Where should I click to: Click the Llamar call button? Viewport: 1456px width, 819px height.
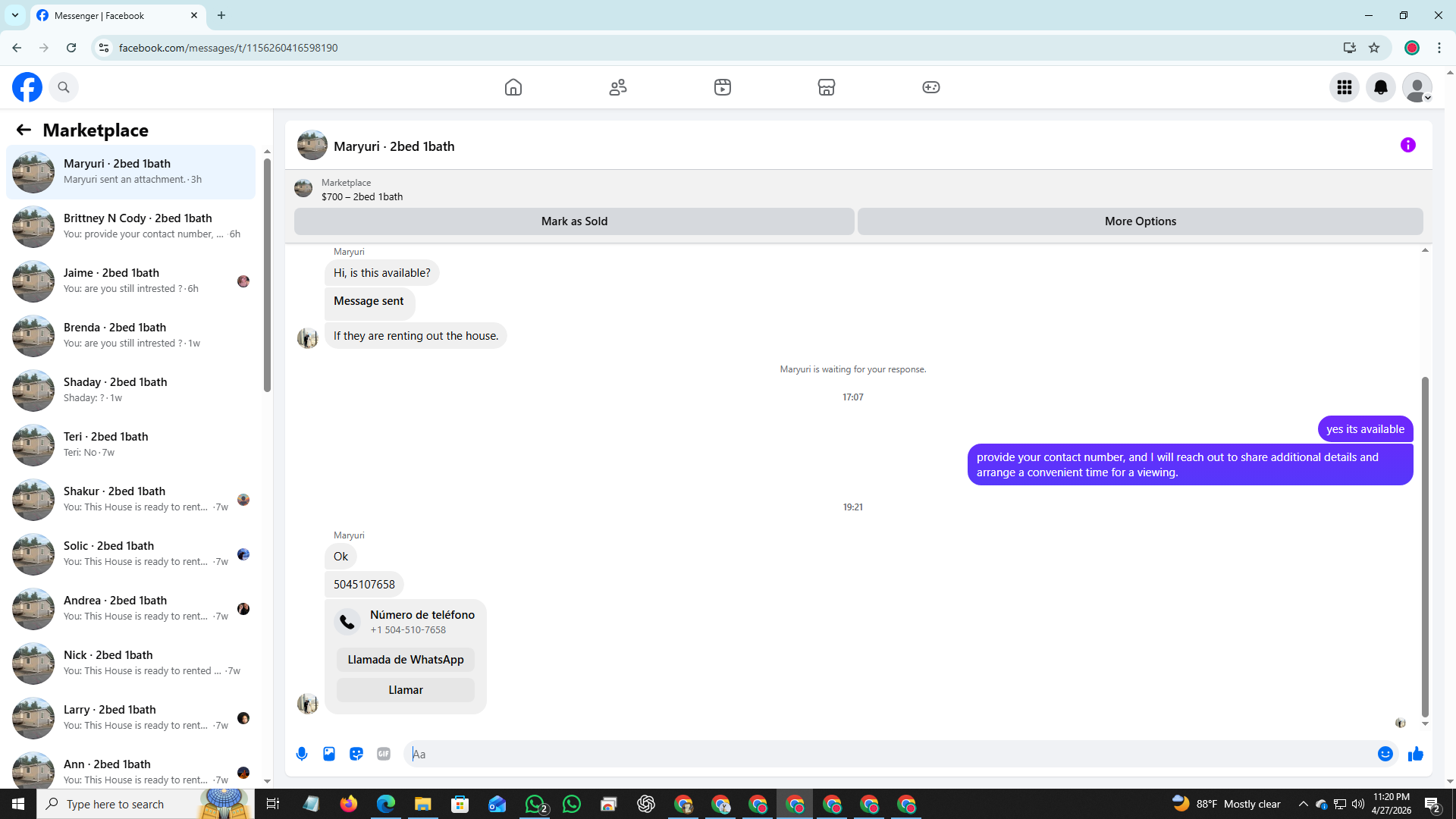point(406,690)
